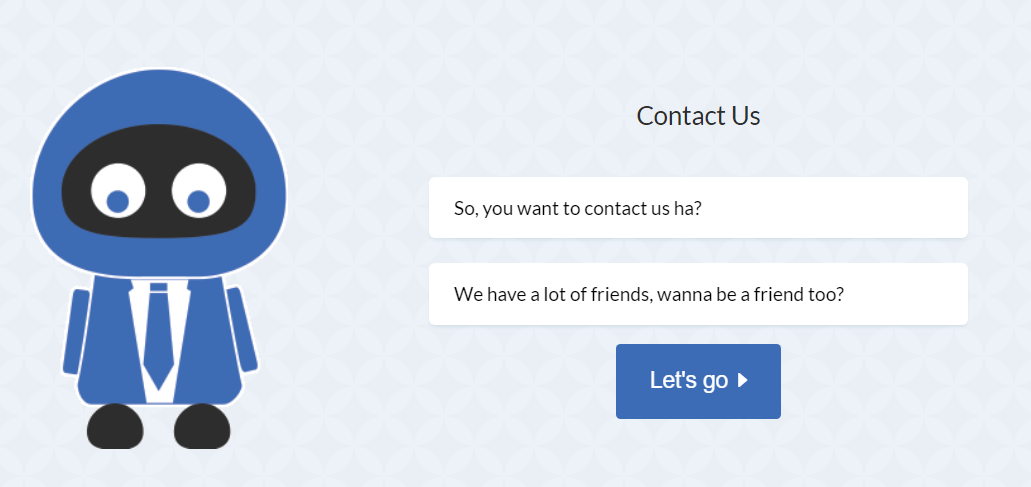Click the robot mascot's left eye
Screen dimensions: 1031x487
click(x=118, y=191)
